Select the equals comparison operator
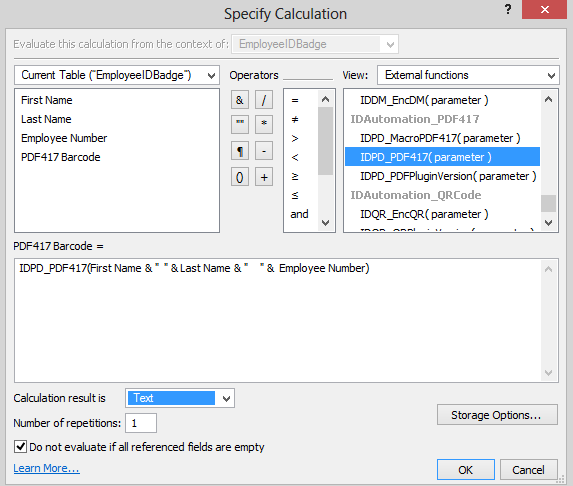The image size is (573, 486). [x=295, y=100]
